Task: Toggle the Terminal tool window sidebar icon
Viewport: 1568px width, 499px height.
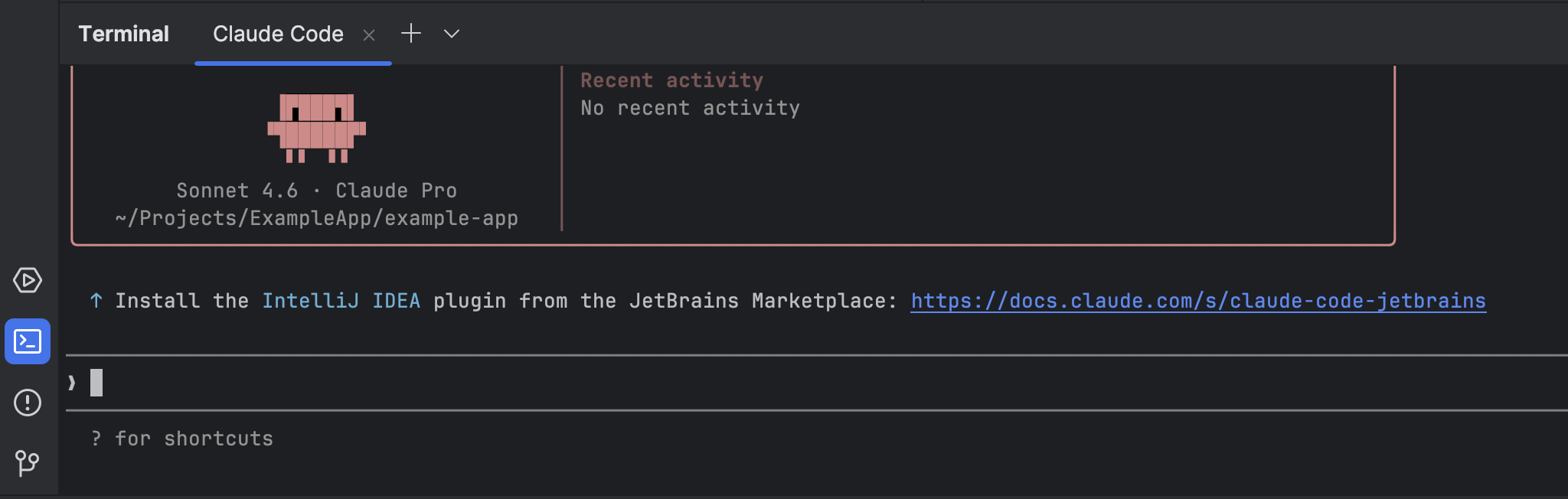Action: tap(28, 341)
